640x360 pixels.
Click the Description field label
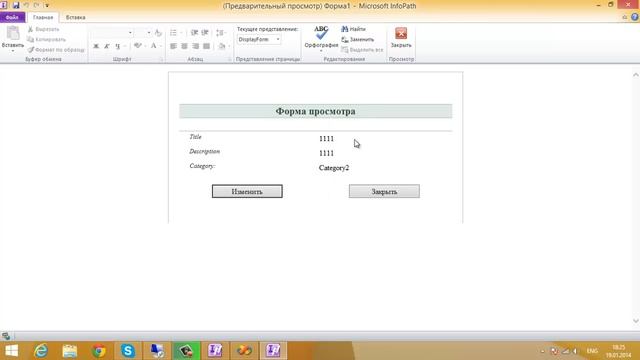tap(204, 151)
